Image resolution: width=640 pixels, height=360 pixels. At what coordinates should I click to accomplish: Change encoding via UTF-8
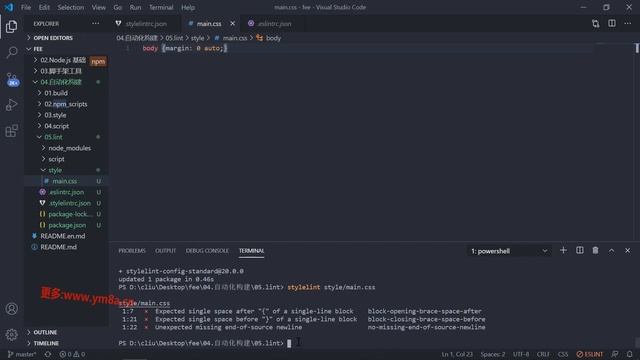(521, 354)
